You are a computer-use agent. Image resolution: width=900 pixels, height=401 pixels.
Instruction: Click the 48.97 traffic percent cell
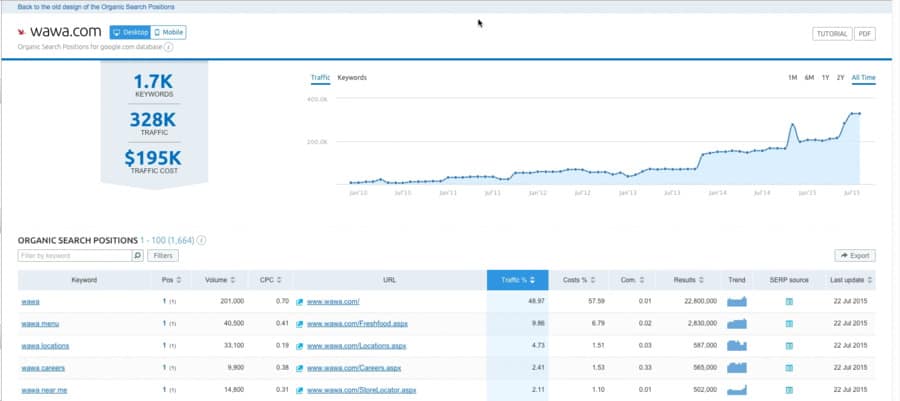[x=536, y=302]
